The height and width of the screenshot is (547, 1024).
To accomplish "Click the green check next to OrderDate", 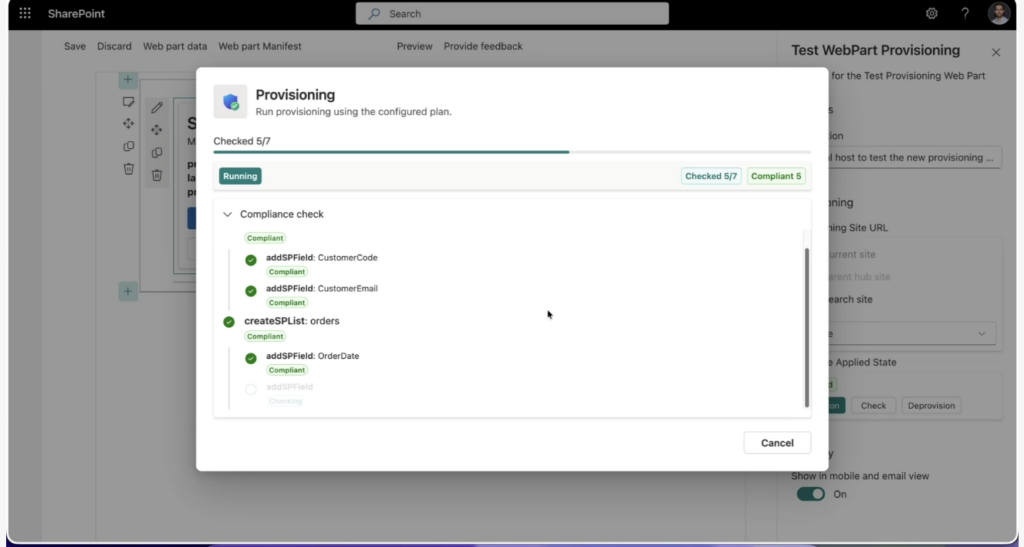I will [x=251, y=358].
